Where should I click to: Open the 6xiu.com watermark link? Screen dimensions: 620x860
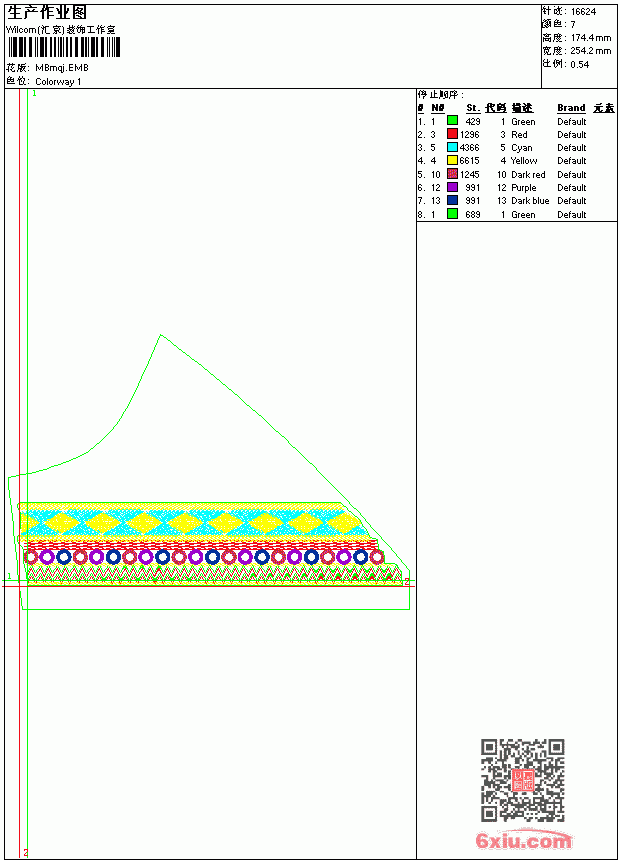point(523,840)
